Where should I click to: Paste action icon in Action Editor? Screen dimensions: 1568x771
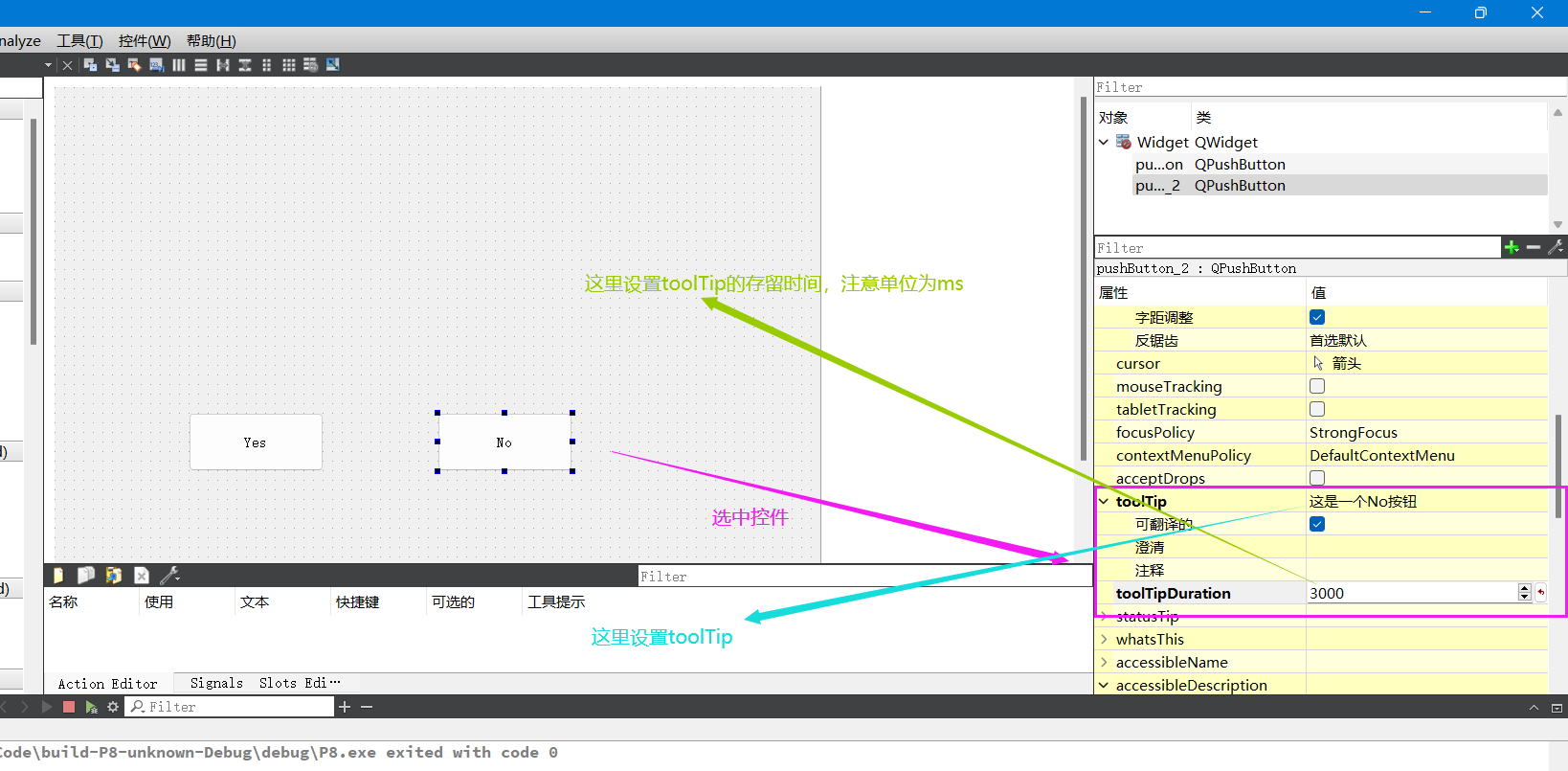pyautogui.click(x=114, y=575)
